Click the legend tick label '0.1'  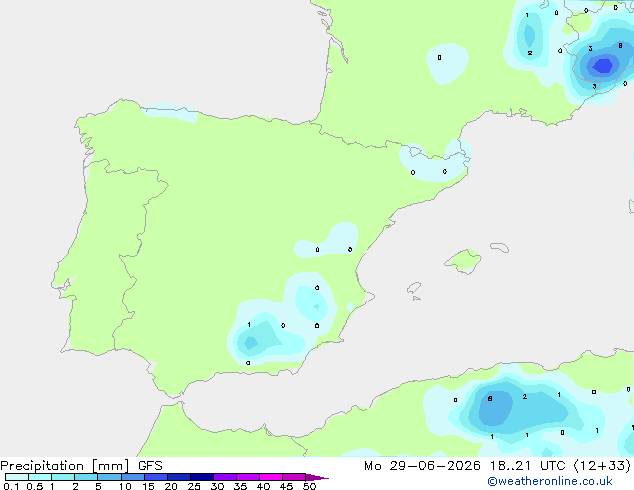pos(11,486)
